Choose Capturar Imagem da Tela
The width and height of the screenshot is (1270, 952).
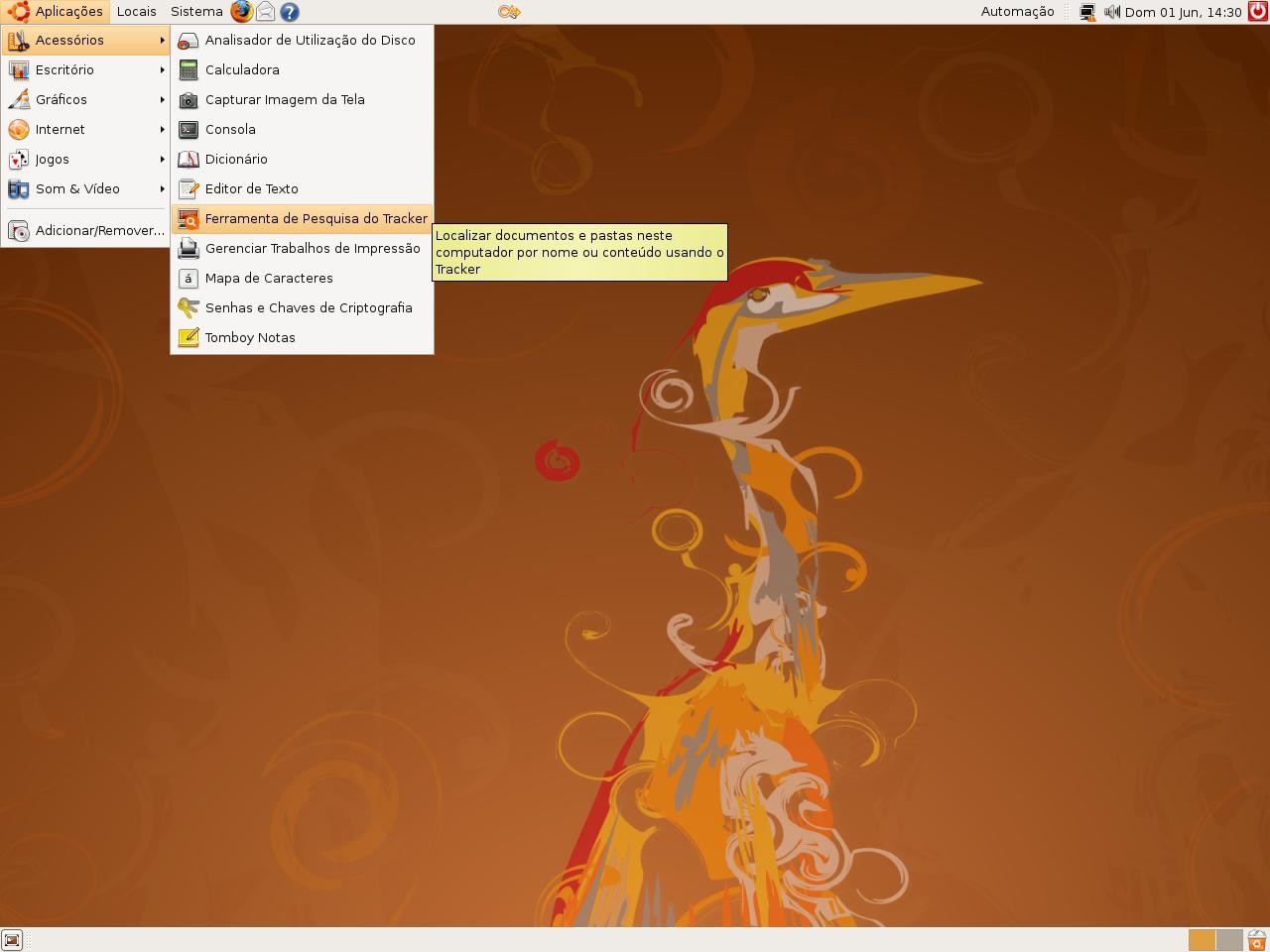(x=302, y=100)
